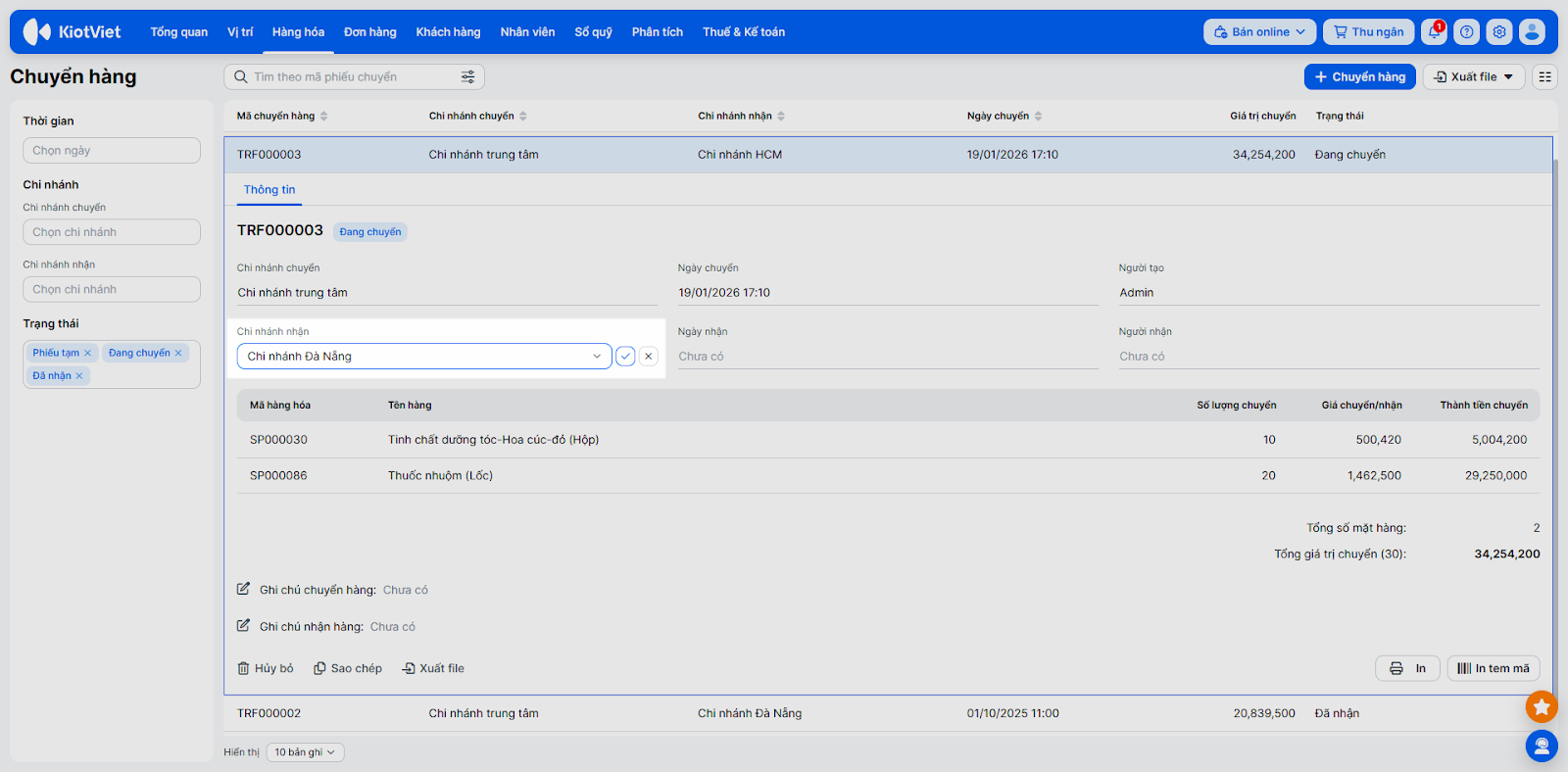Open the user account avatar icon

(x=1532, y=32)
